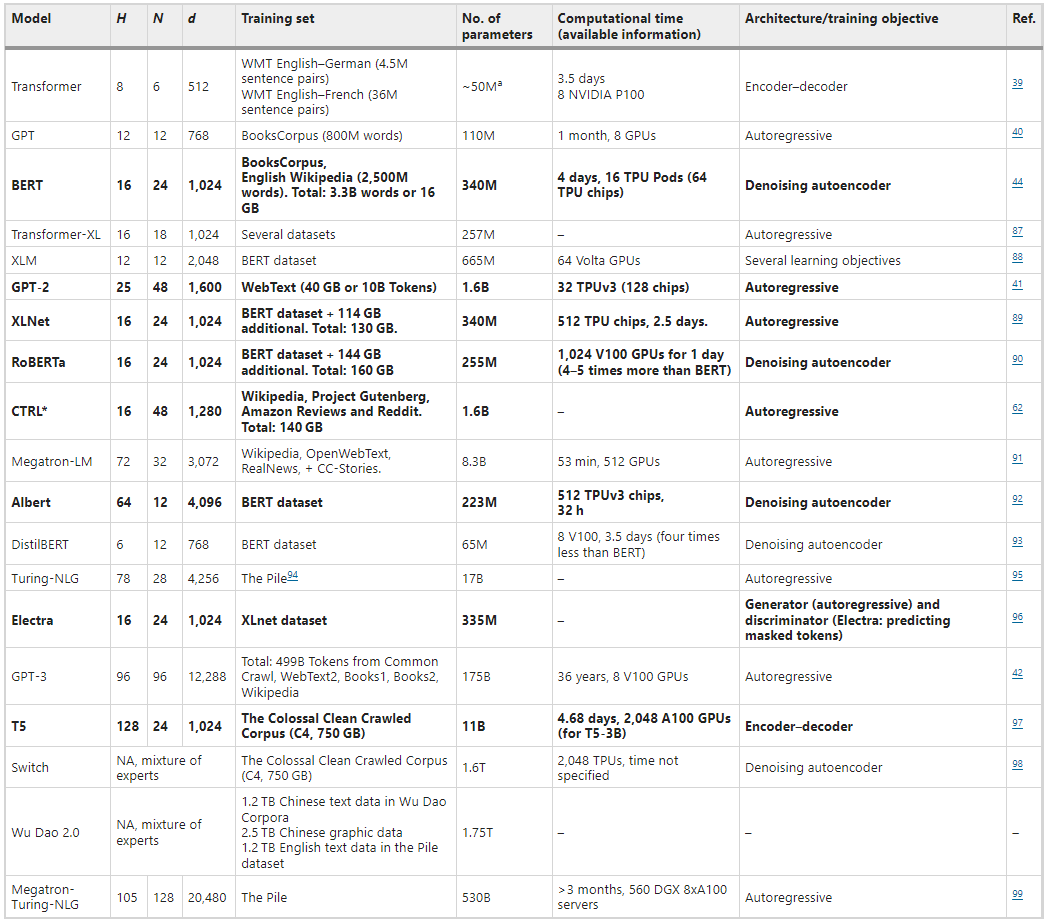Open reference 41 link for GPT-2
This screenshot has width=1050, height=924.
point(1017,284)
